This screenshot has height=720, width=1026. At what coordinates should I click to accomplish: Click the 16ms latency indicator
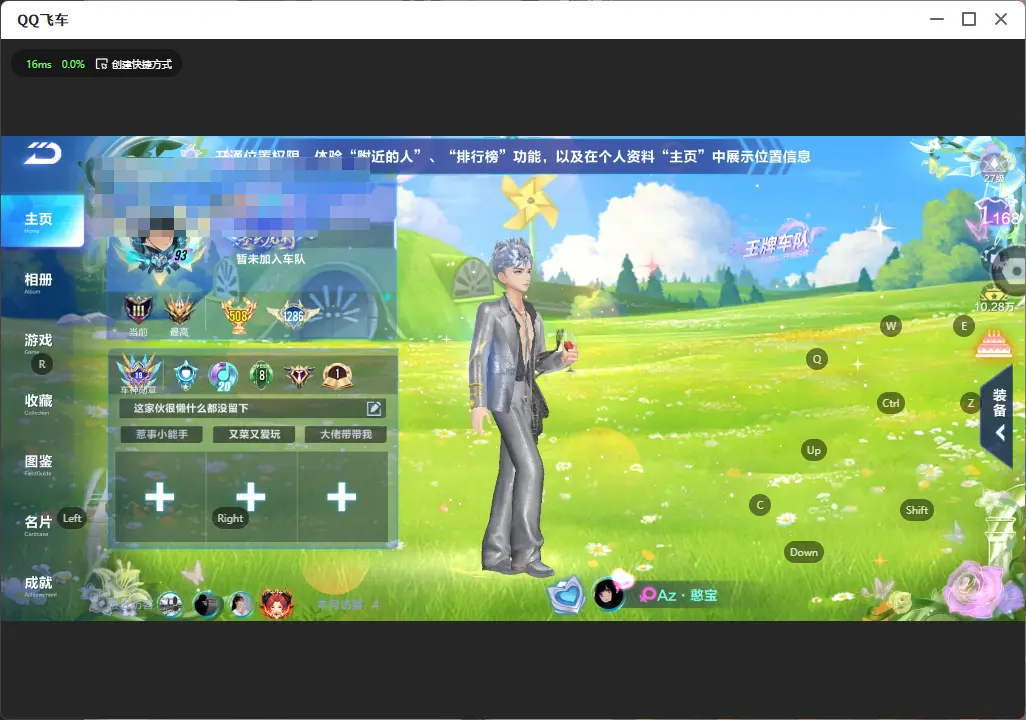tap(39, 64)
